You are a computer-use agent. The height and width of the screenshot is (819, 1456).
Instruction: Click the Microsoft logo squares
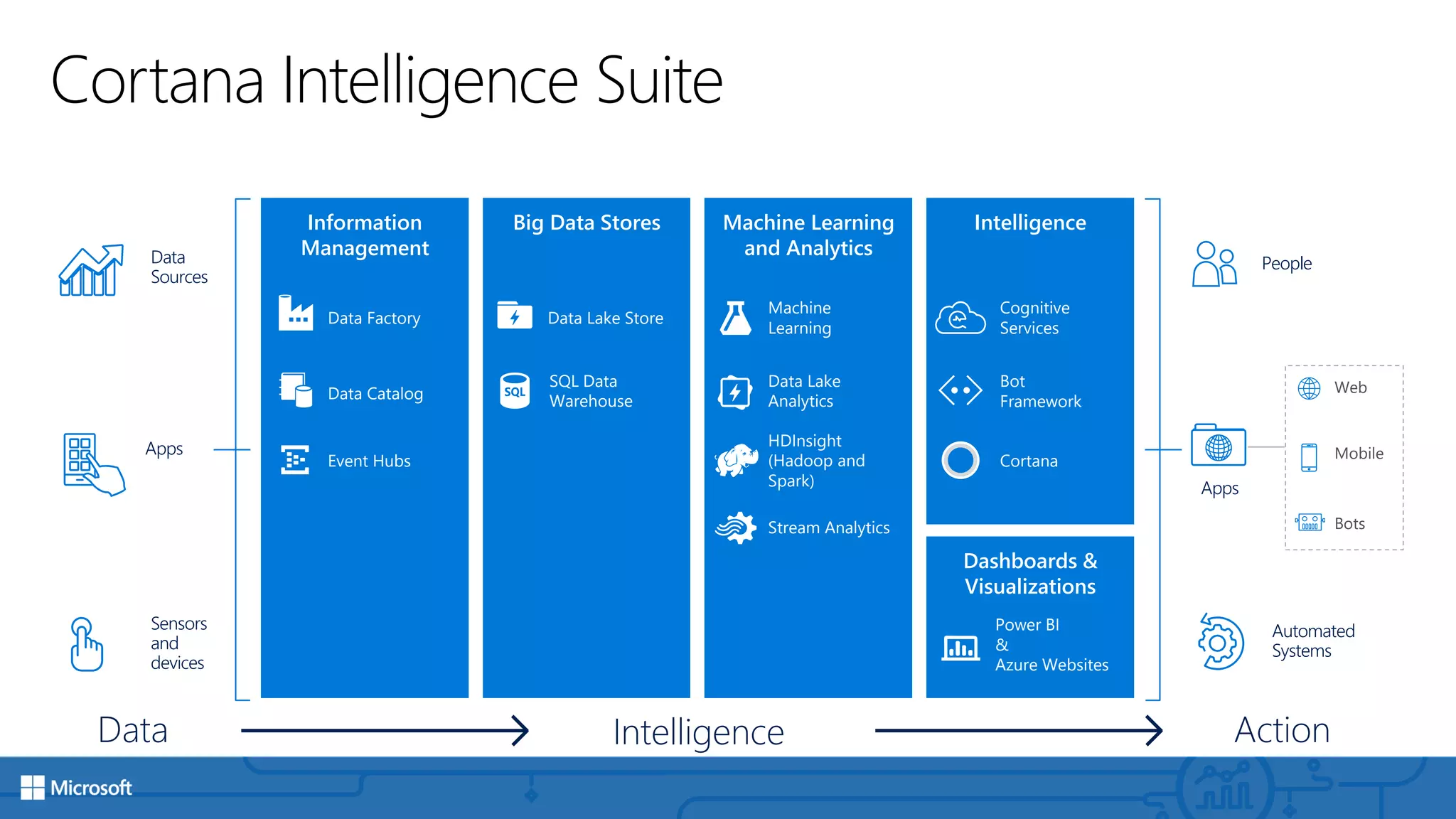pos(32,787)
